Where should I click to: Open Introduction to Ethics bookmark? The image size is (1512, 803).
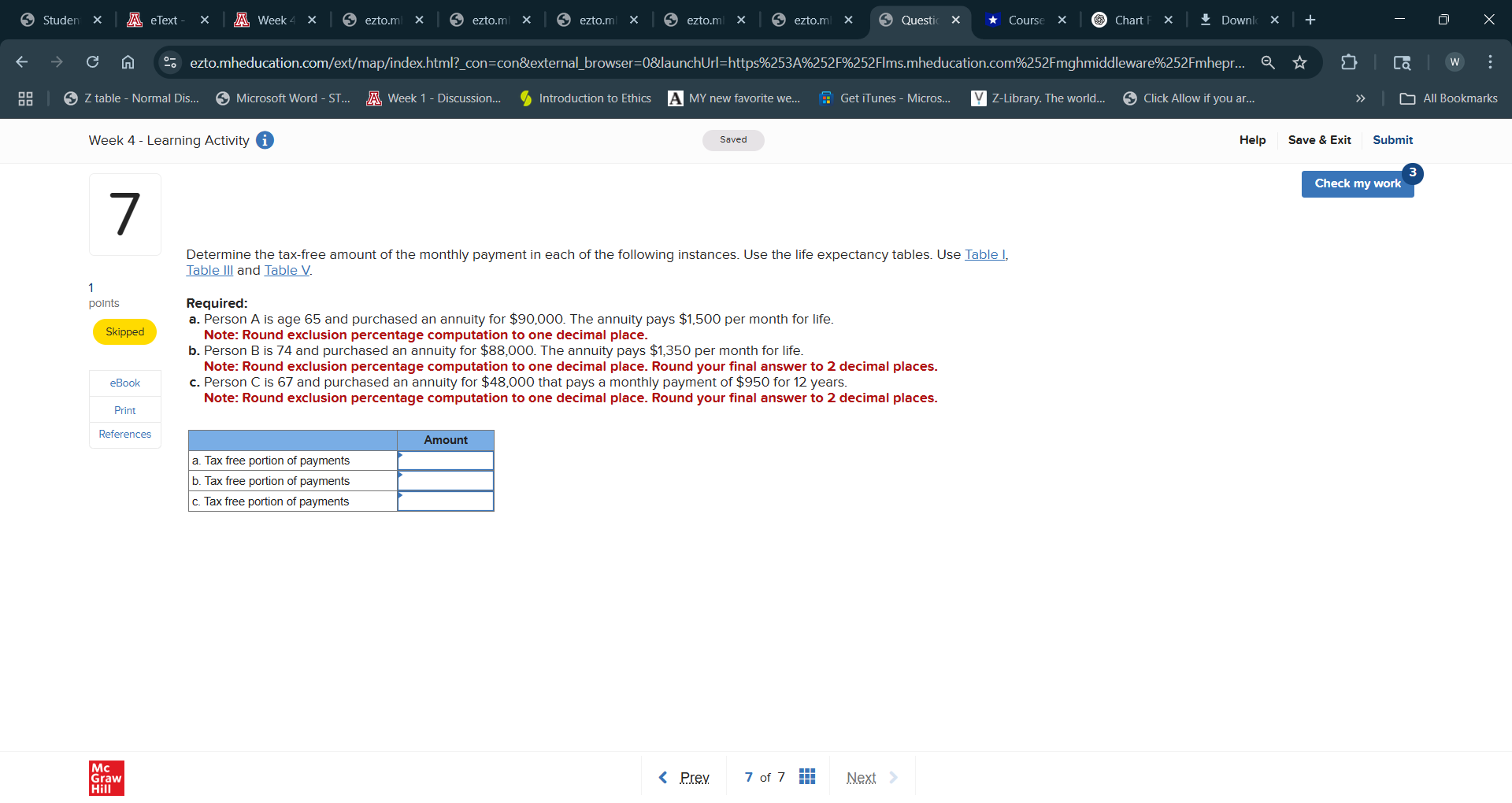click(585, 98)
